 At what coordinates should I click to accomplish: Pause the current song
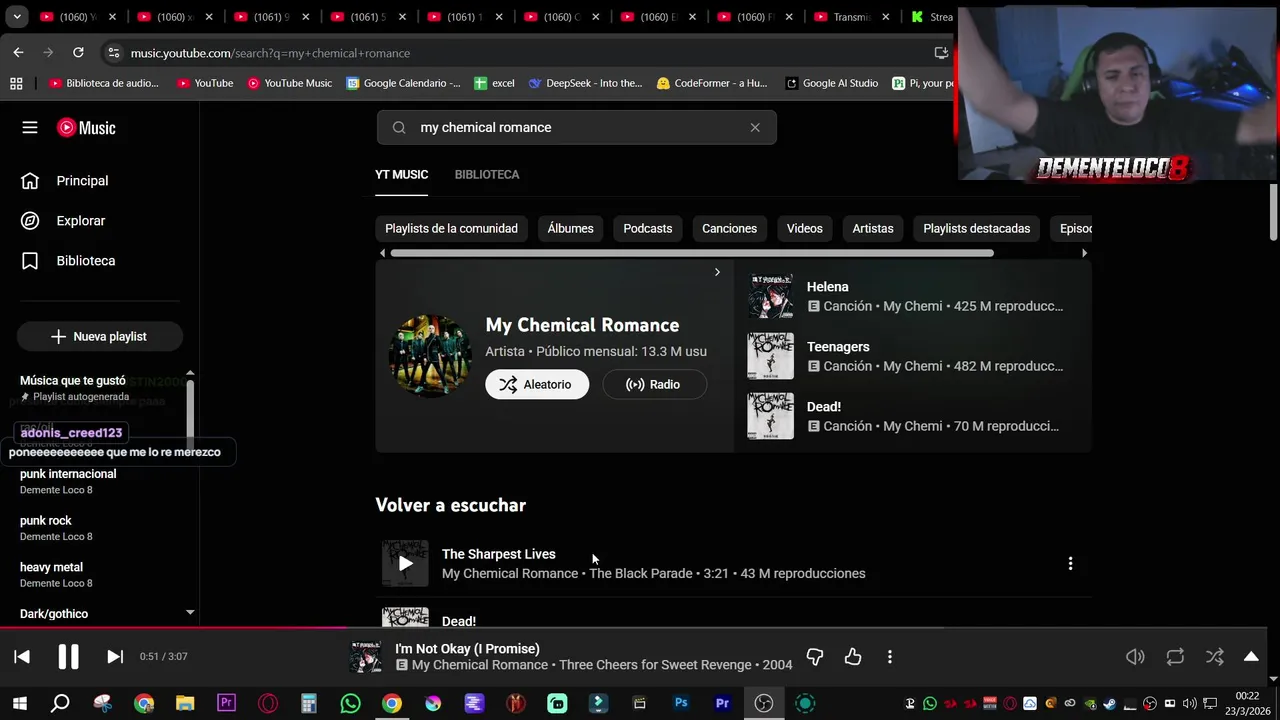(x=68, y=657)
